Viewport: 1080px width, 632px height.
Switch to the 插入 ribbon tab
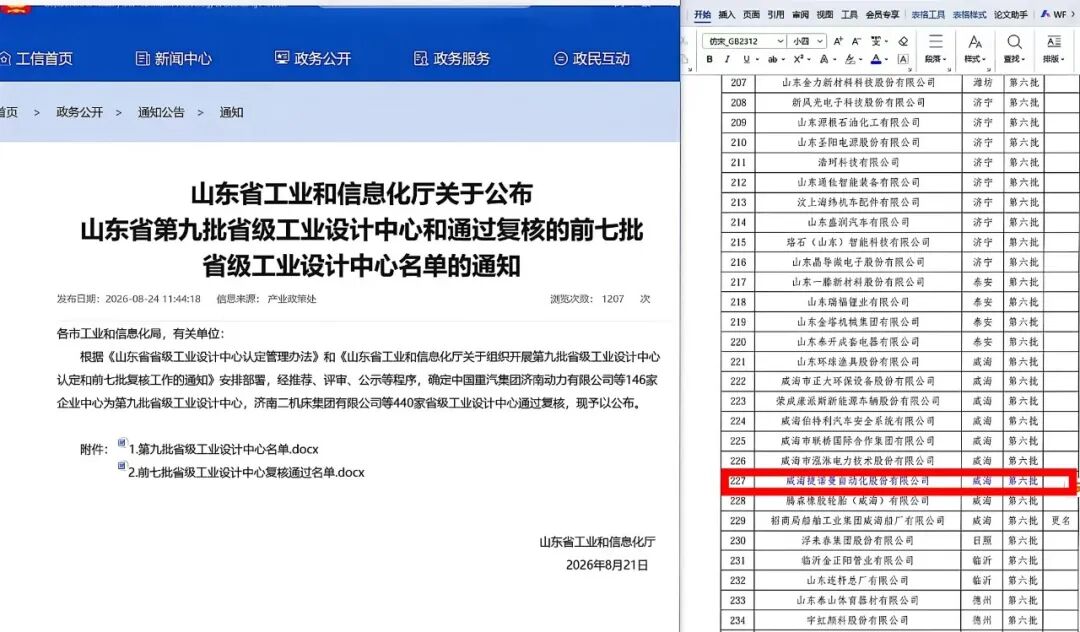pyautogui.click(x=727, y=14)
